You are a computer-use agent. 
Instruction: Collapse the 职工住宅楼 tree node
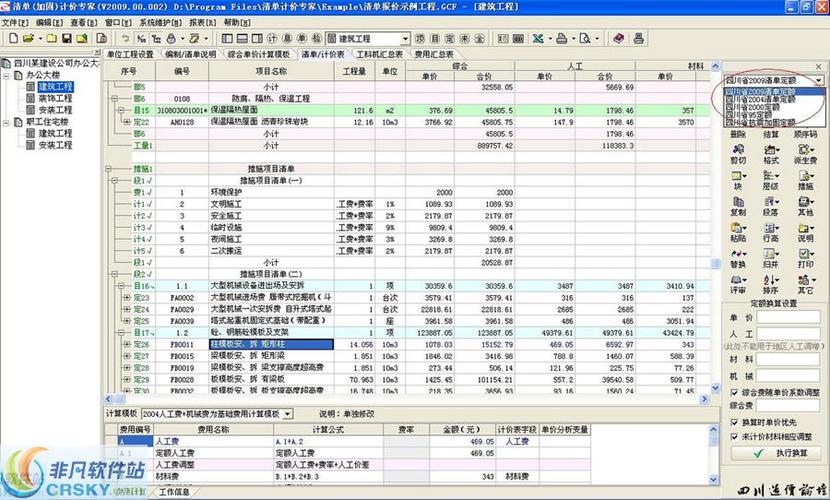[x=6, y=122]
